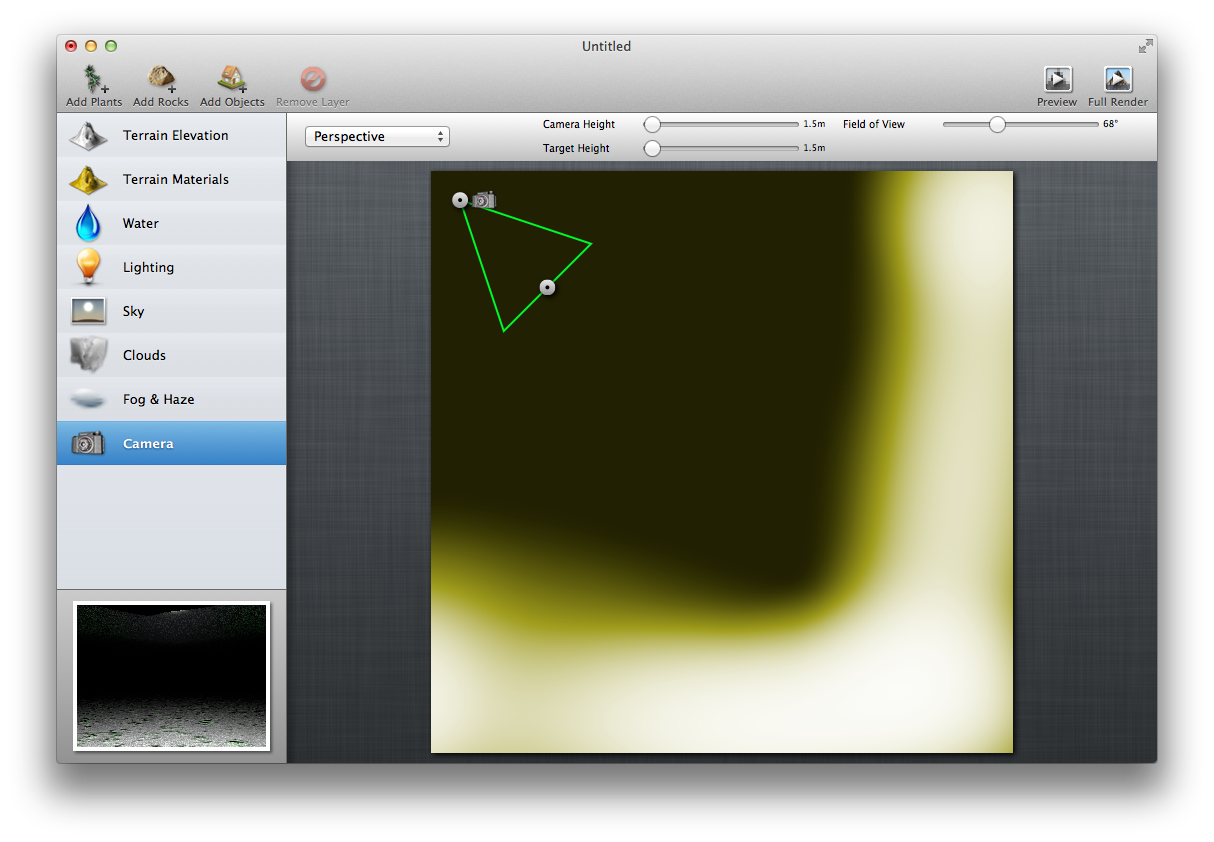The image size is (1214, 842).
Task: Click the render preview thumbnail
Action: coord(171,675)
